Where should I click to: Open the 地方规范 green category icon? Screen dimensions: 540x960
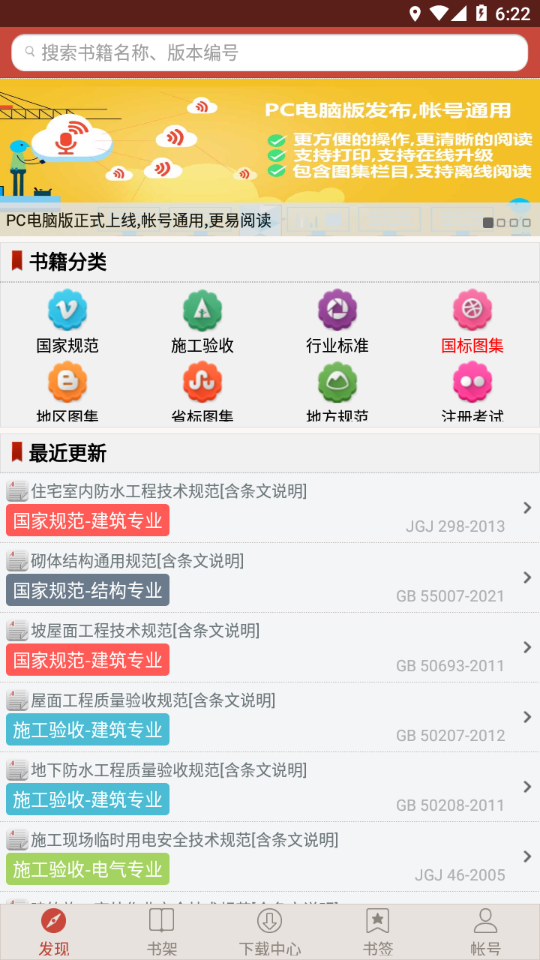coord(337,382)
